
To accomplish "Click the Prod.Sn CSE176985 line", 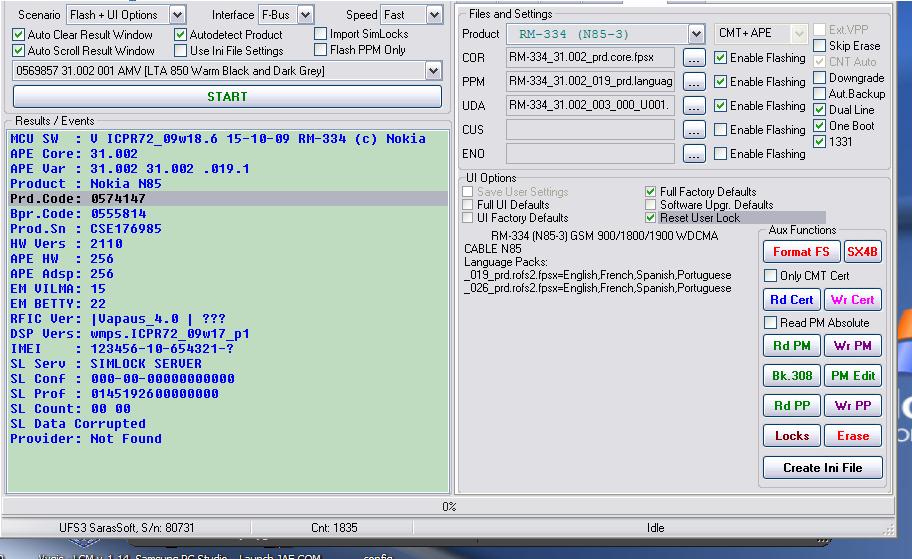I will pos(227,229).
